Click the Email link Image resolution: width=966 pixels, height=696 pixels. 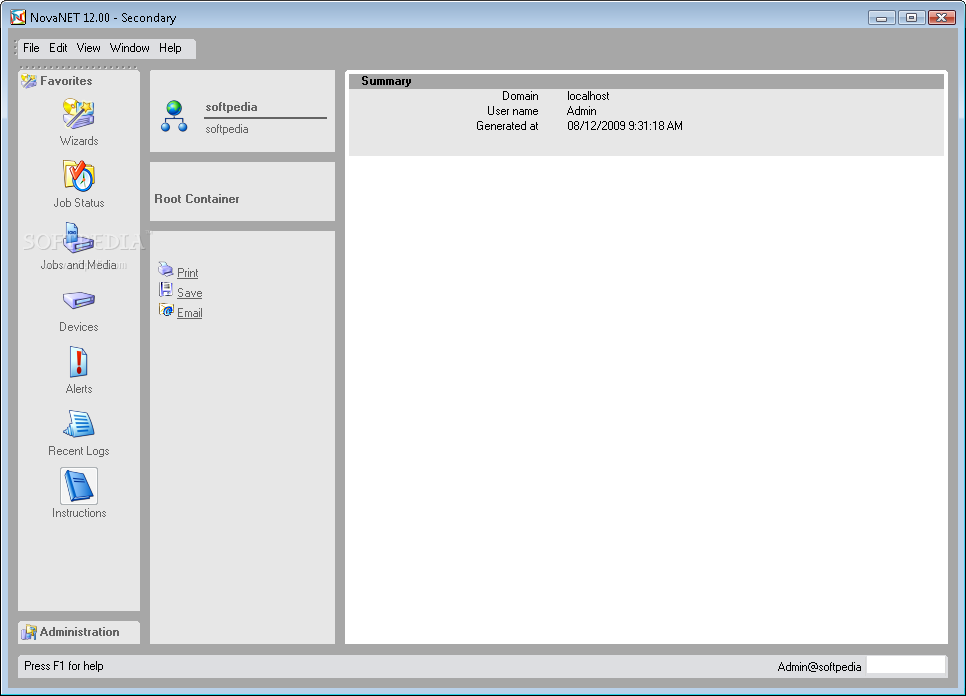tap(189, 313)
